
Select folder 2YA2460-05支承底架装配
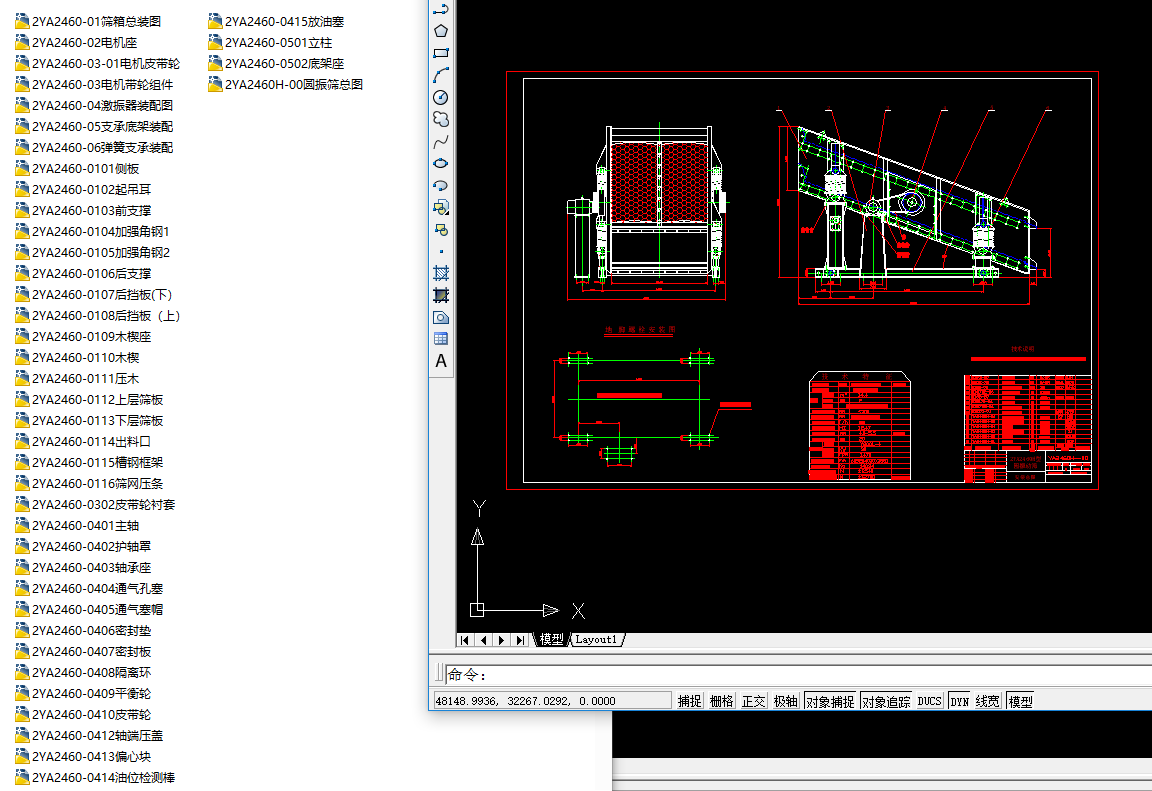pos(94,127)
